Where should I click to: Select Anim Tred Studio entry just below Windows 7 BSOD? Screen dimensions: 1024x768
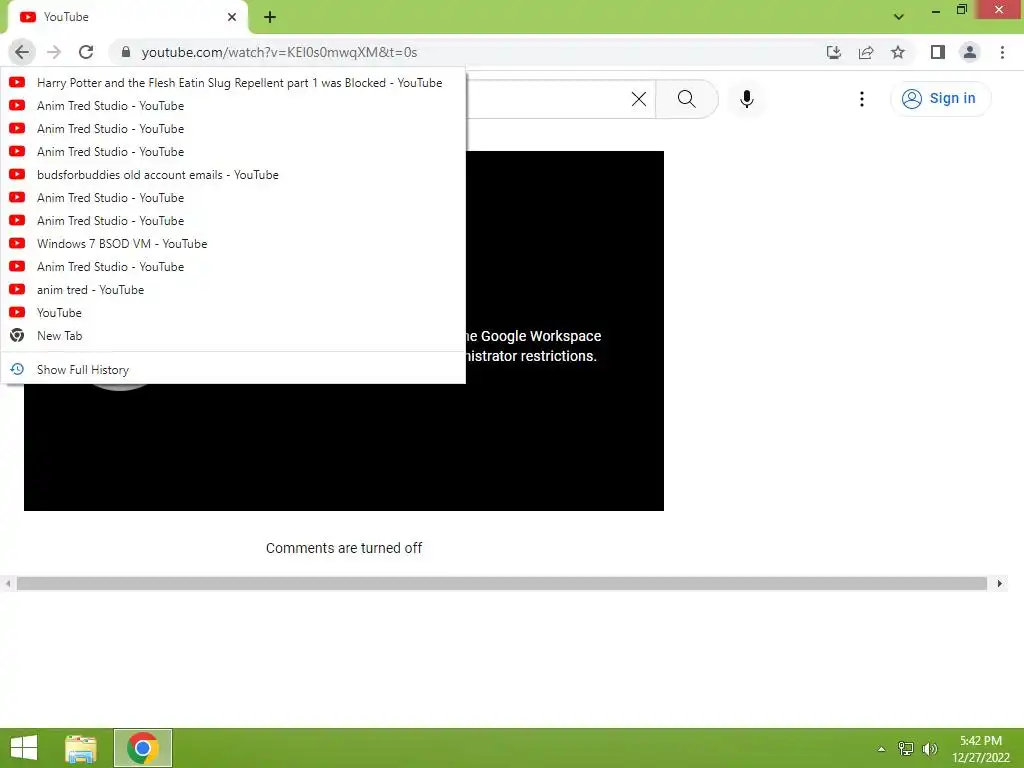(x=233, y=266)
